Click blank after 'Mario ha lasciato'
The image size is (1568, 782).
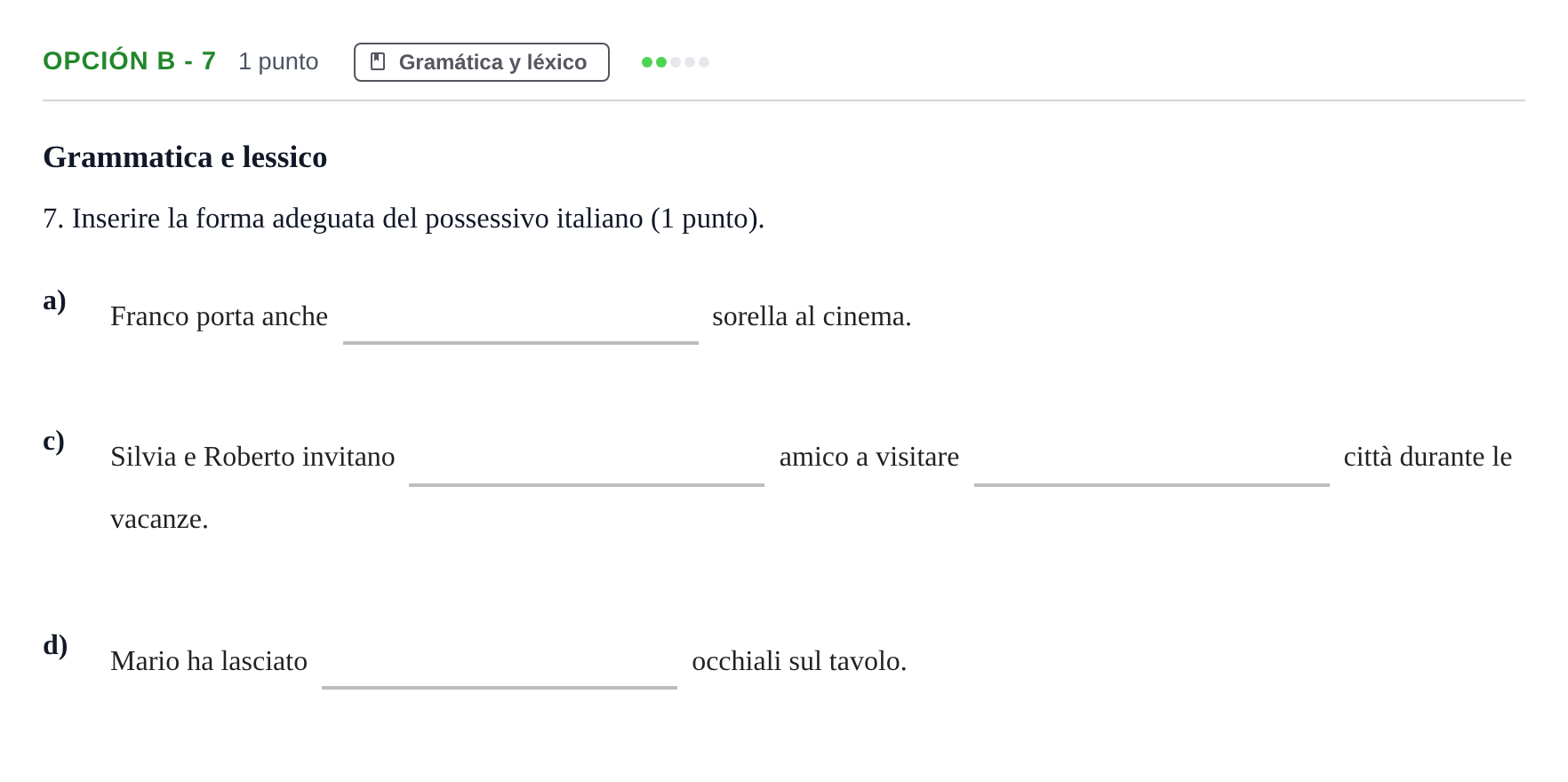click(x=500, y=663)
